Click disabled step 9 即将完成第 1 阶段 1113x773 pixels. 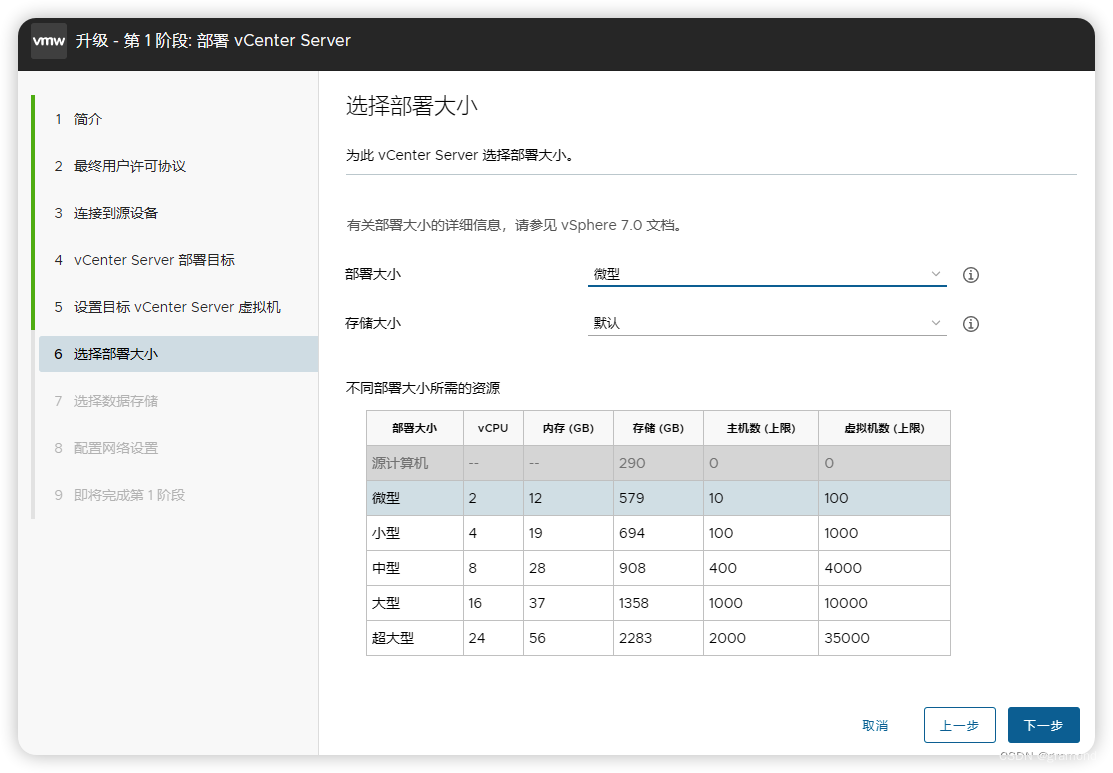pos(119,495)
